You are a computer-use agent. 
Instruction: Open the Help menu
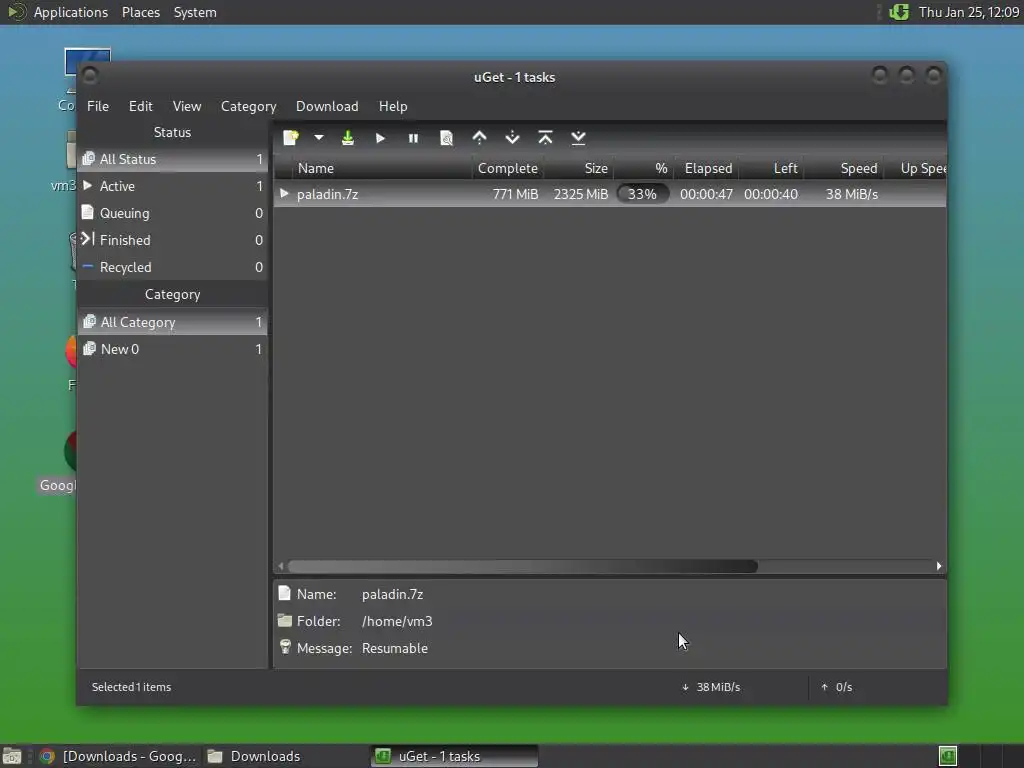coord(393,106)
